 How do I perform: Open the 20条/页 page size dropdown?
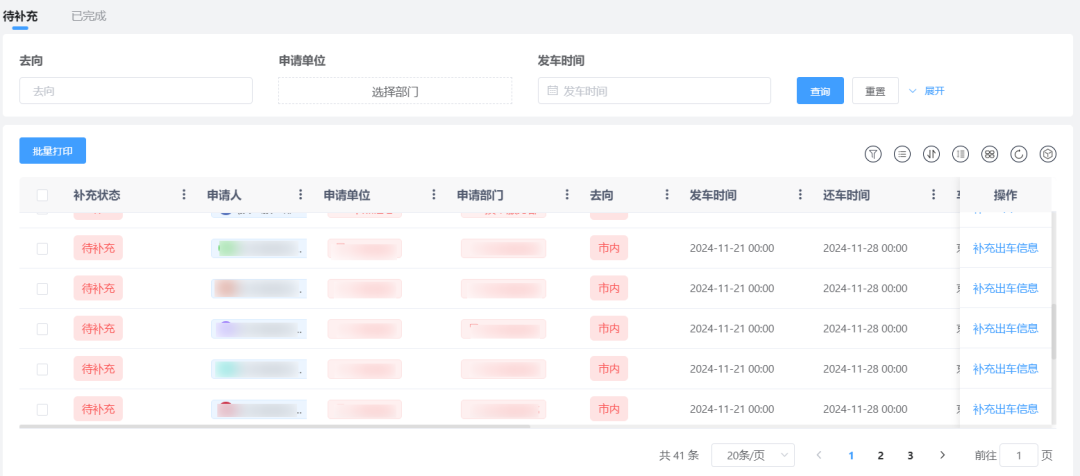(752, 455)
